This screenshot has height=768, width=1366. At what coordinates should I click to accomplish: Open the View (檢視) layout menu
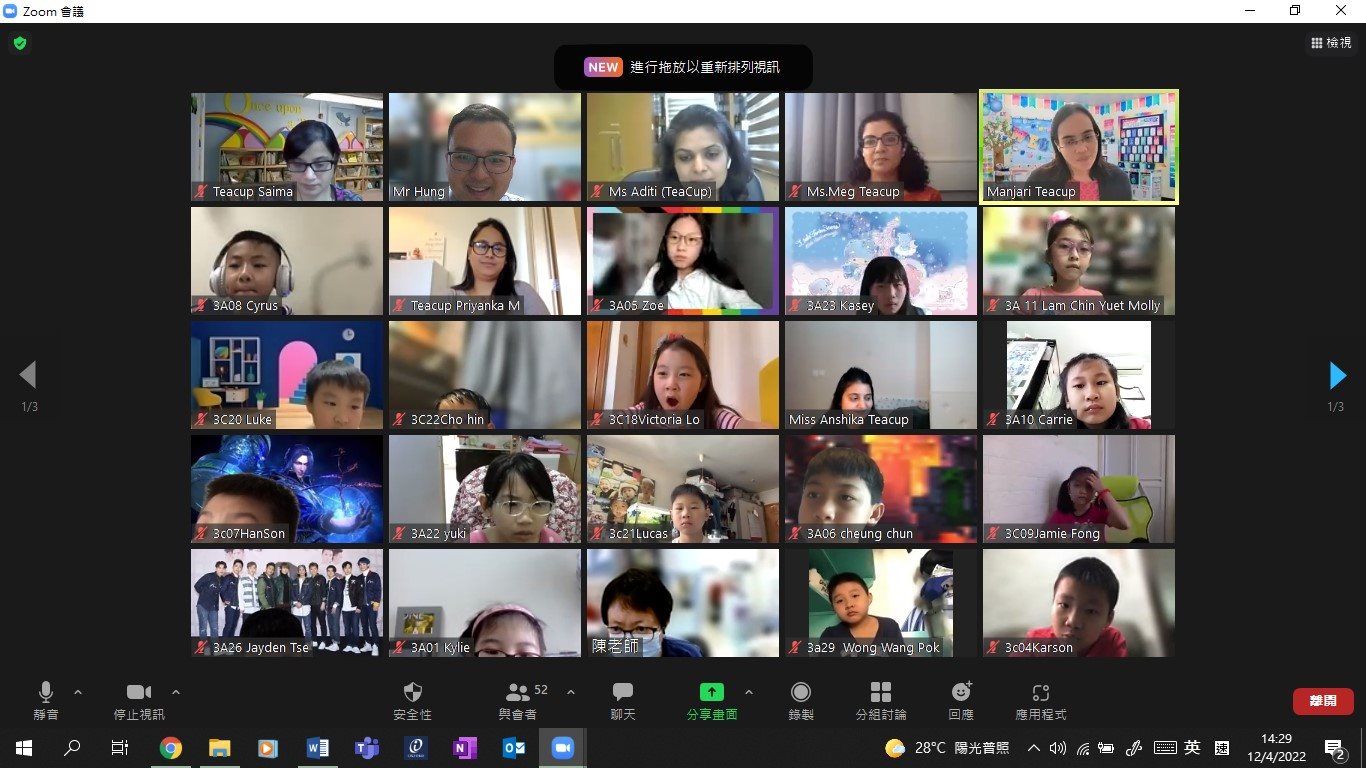1331,43
